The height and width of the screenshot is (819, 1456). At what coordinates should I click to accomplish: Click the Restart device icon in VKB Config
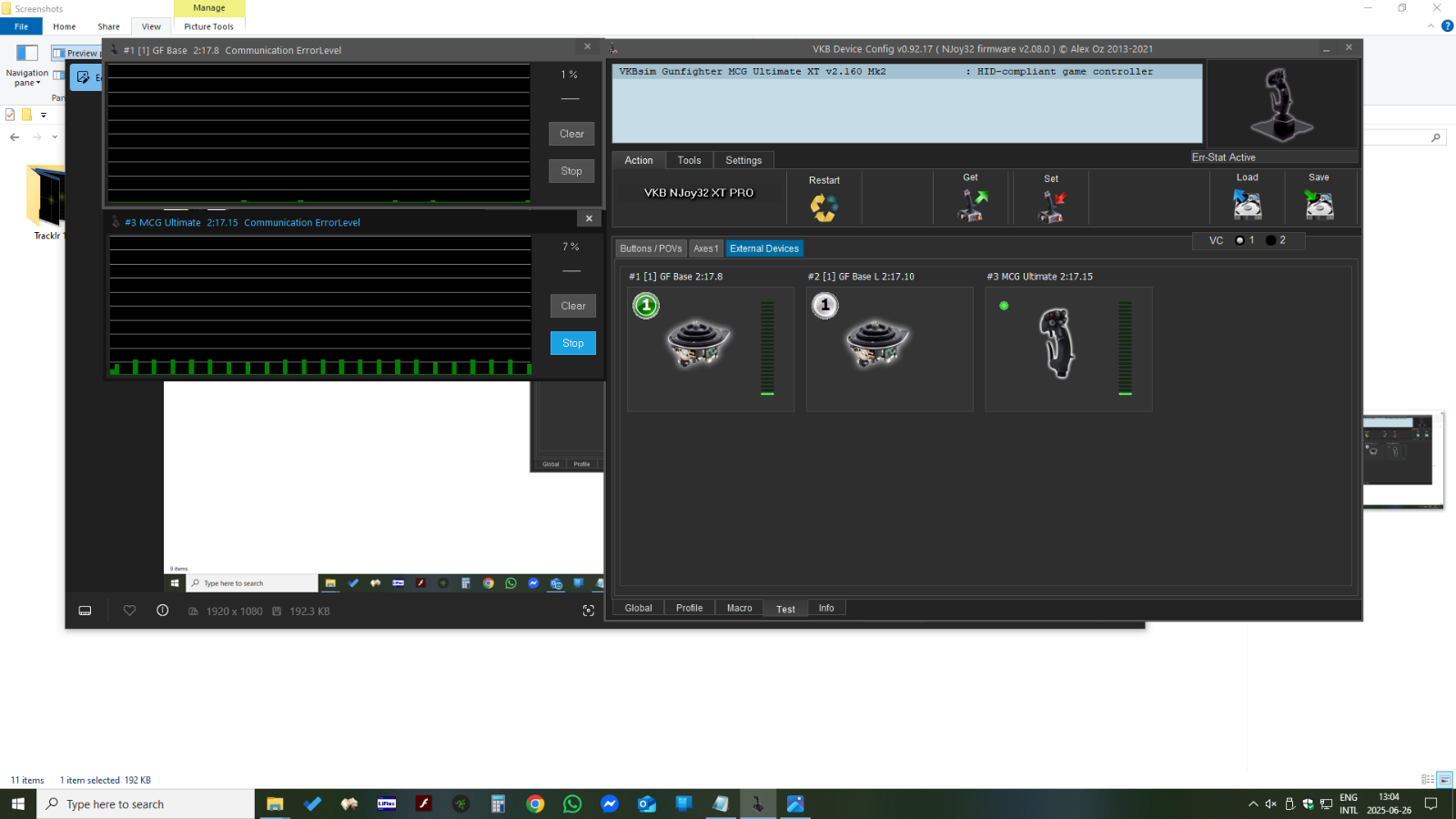click(824, 207)
